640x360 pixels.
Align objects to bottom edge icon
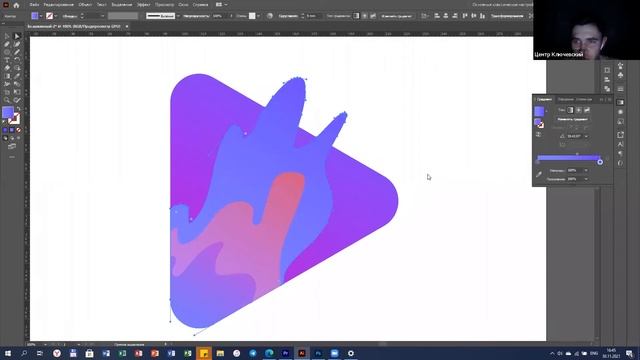482,16
